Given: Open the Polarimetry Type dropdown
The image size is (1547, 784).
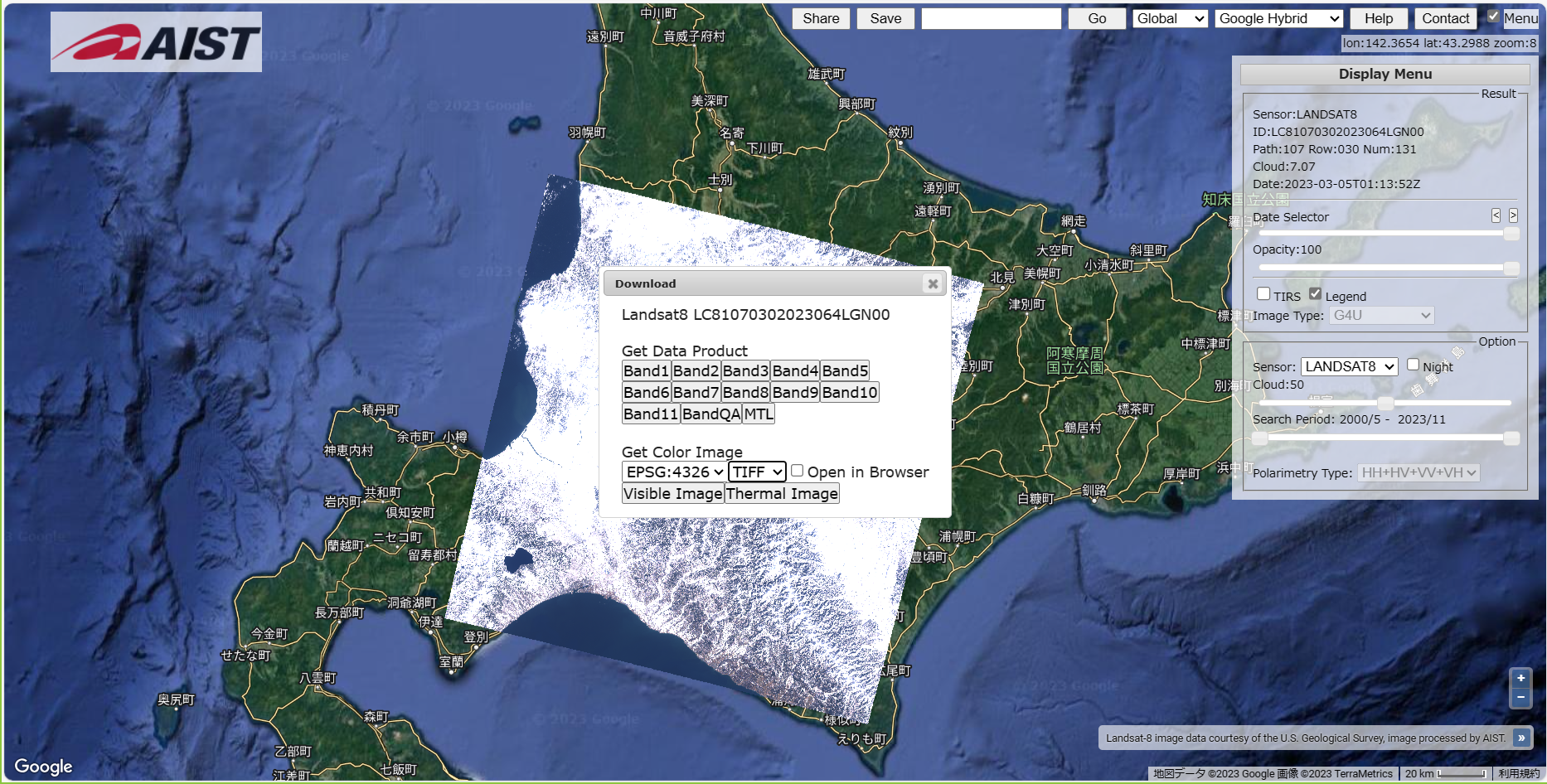Looking at the screenshot, I should 1418,472.
